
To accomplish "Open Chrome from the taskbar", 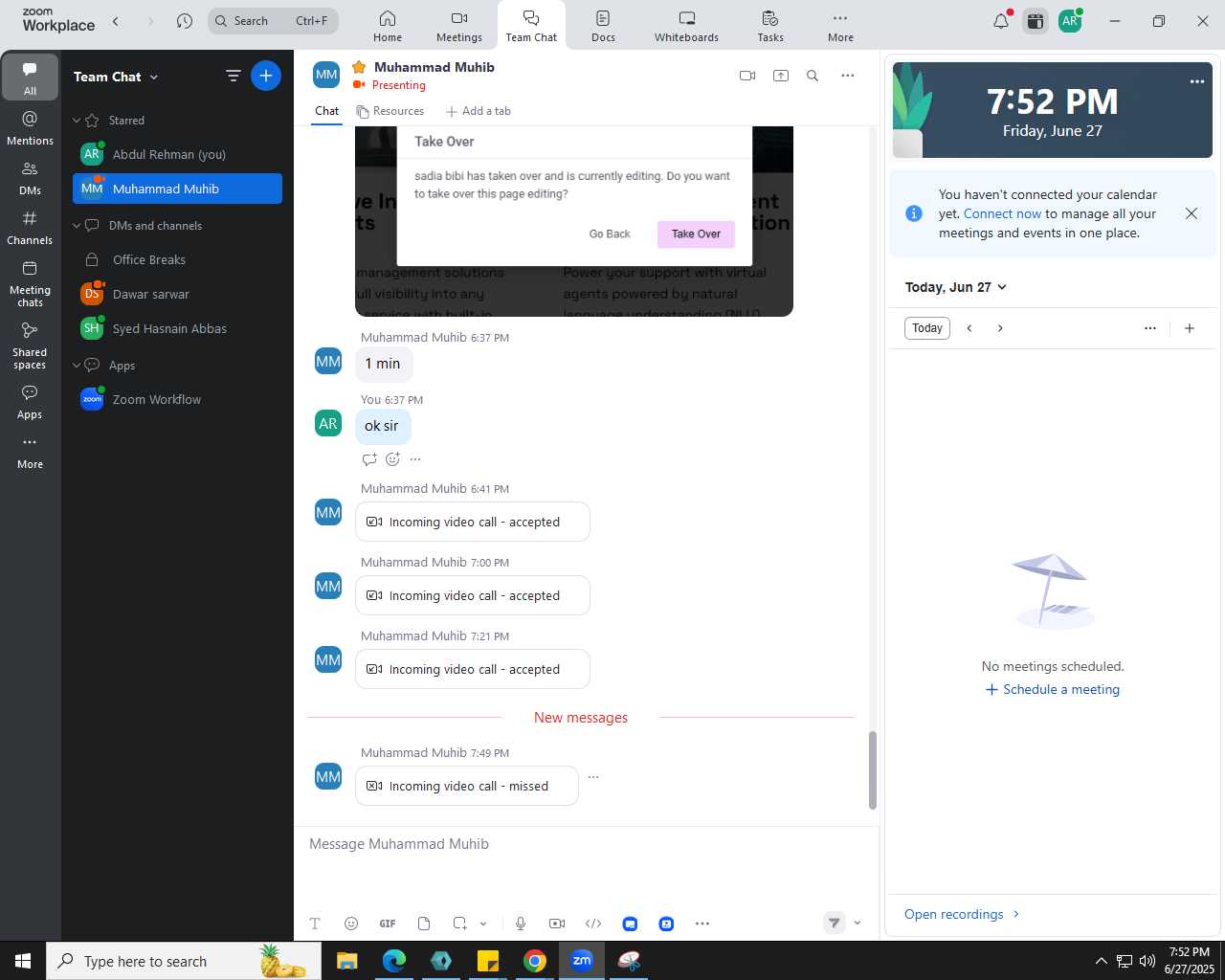I will (535, 961).
